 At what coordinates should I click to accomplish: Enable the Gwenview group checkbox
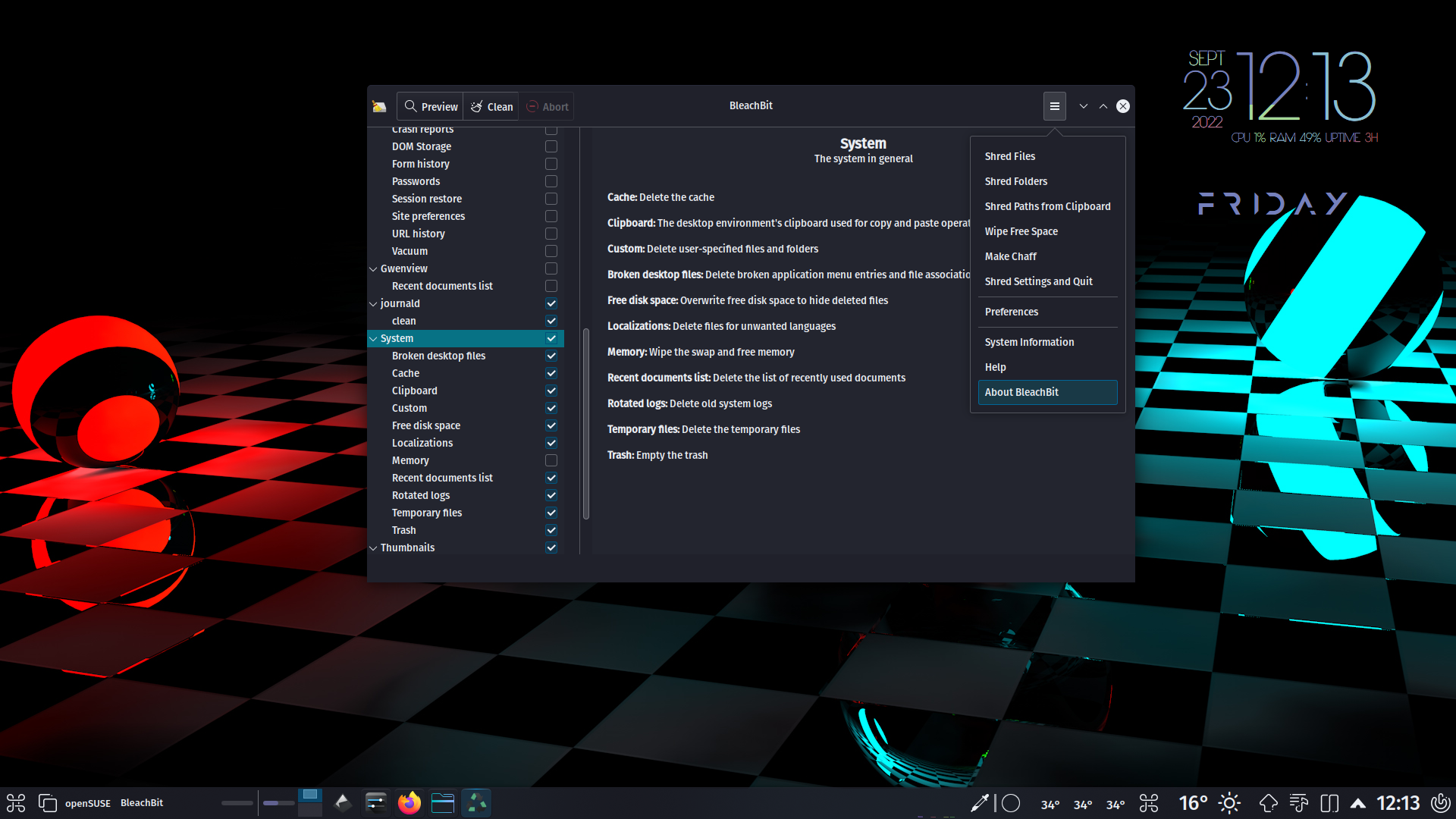[x=551, y=268]
